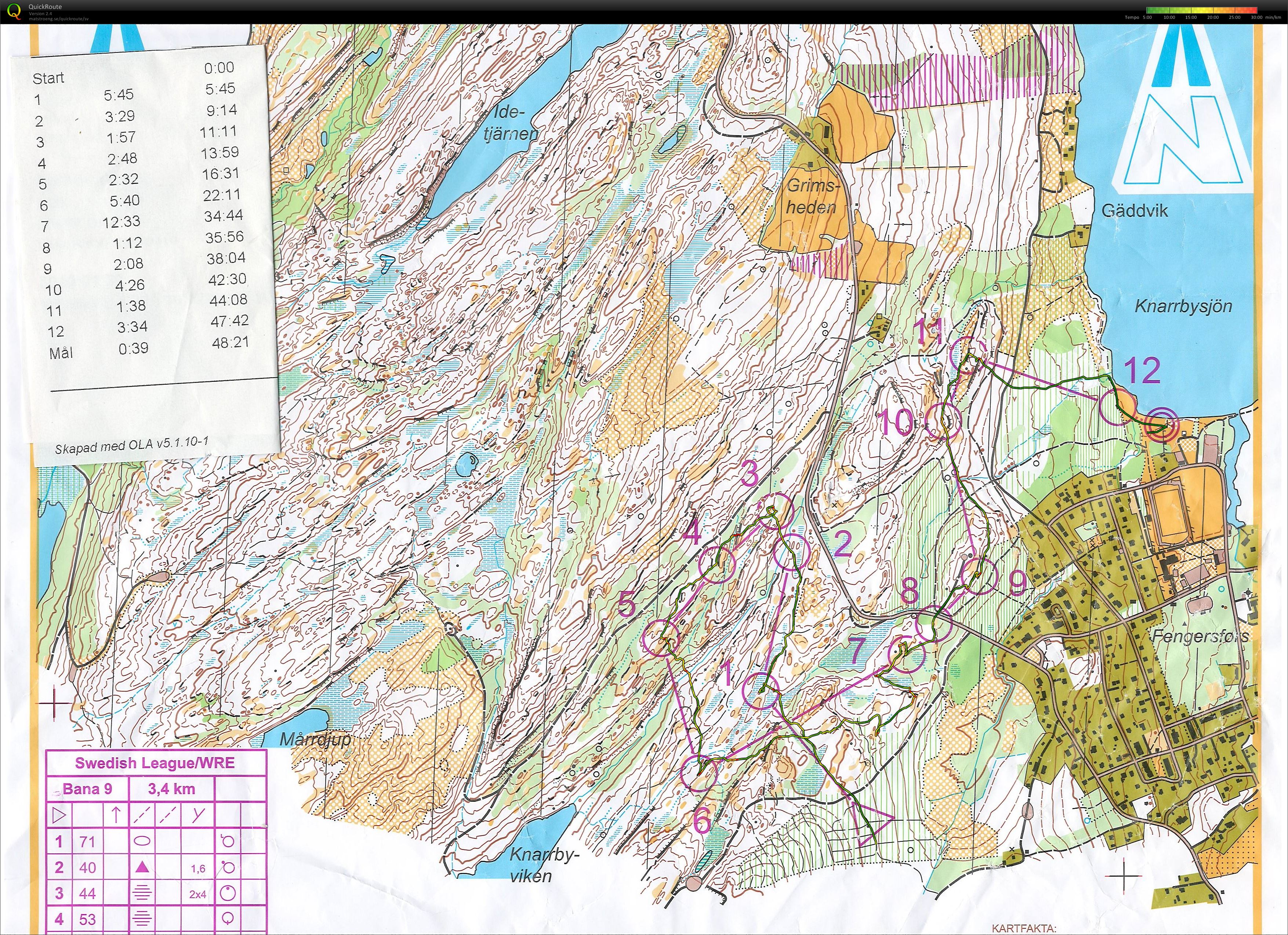
Task: Select the control 5 circle on map
Action: pos(661,639)
